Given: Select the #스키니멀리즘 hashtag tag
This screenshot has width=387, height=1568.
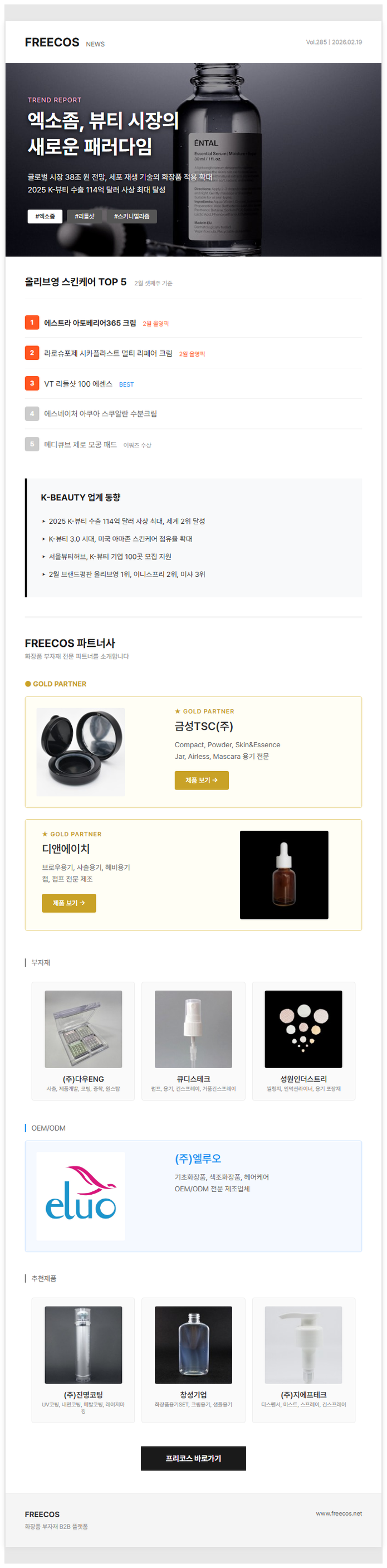Looking at the screenshot, I should [131, 216].
